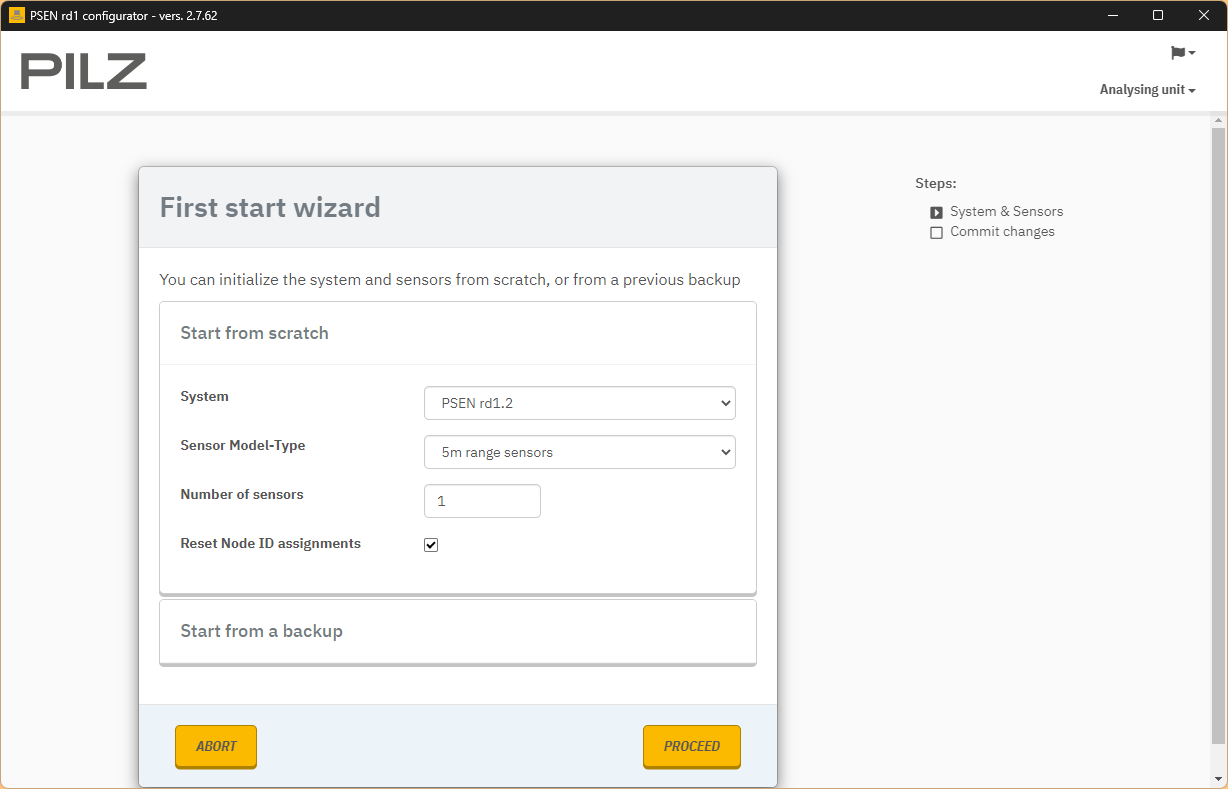Click the Sensor Model-Type label

[243, 446]
